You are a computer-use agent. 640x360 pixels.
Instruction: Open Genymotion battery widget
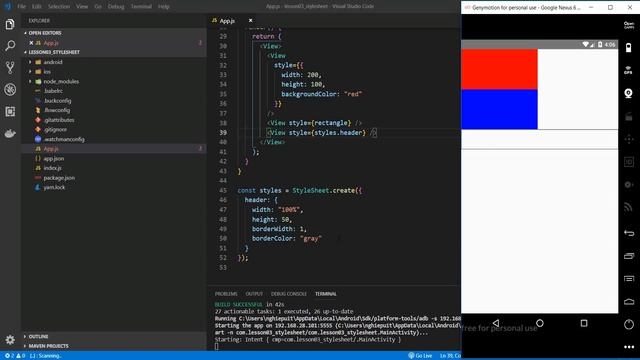pyautogui.click(x=629, y=48)
